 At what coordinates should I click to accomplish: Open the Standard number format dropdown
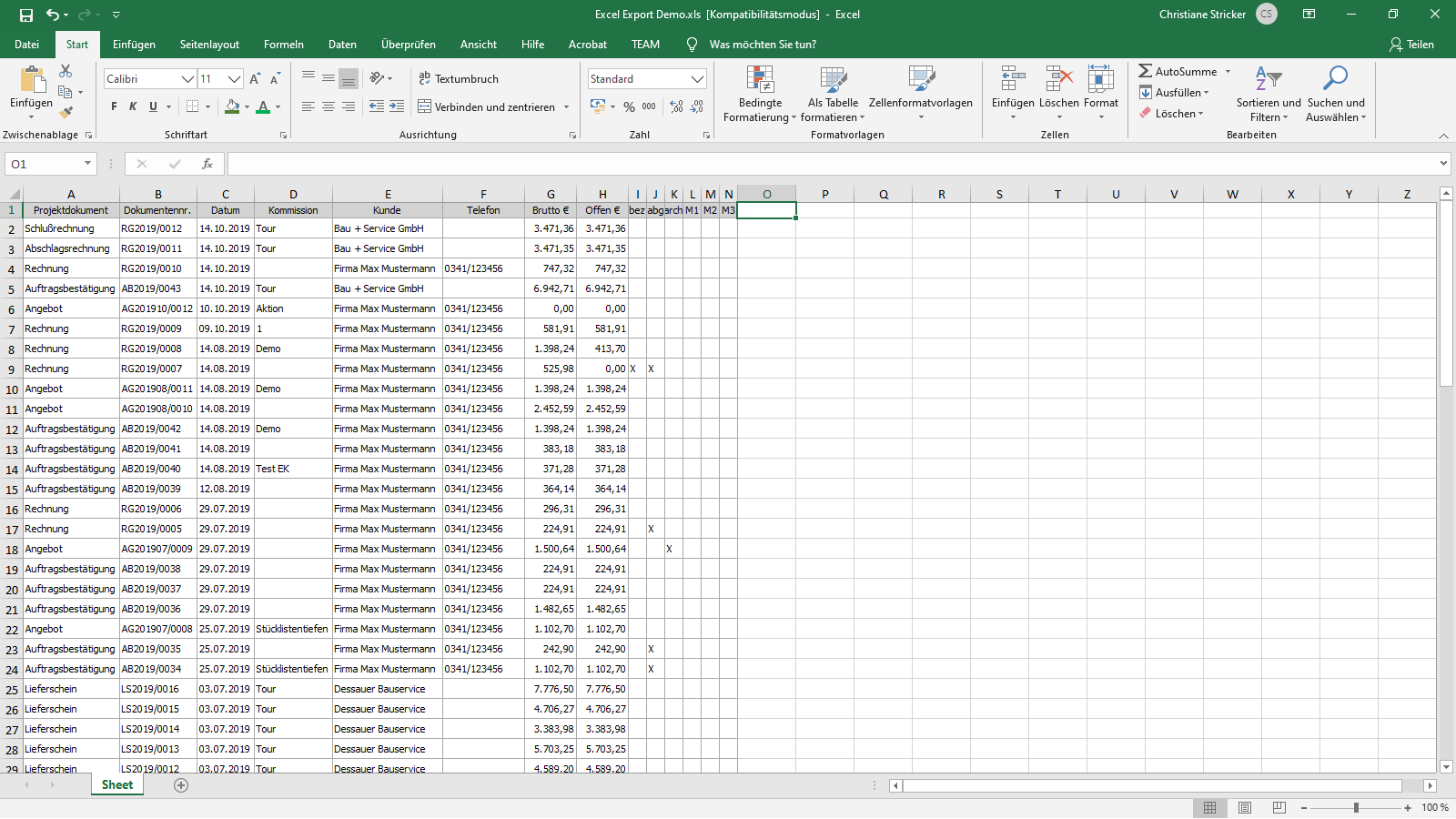click(x=697, y=79)
